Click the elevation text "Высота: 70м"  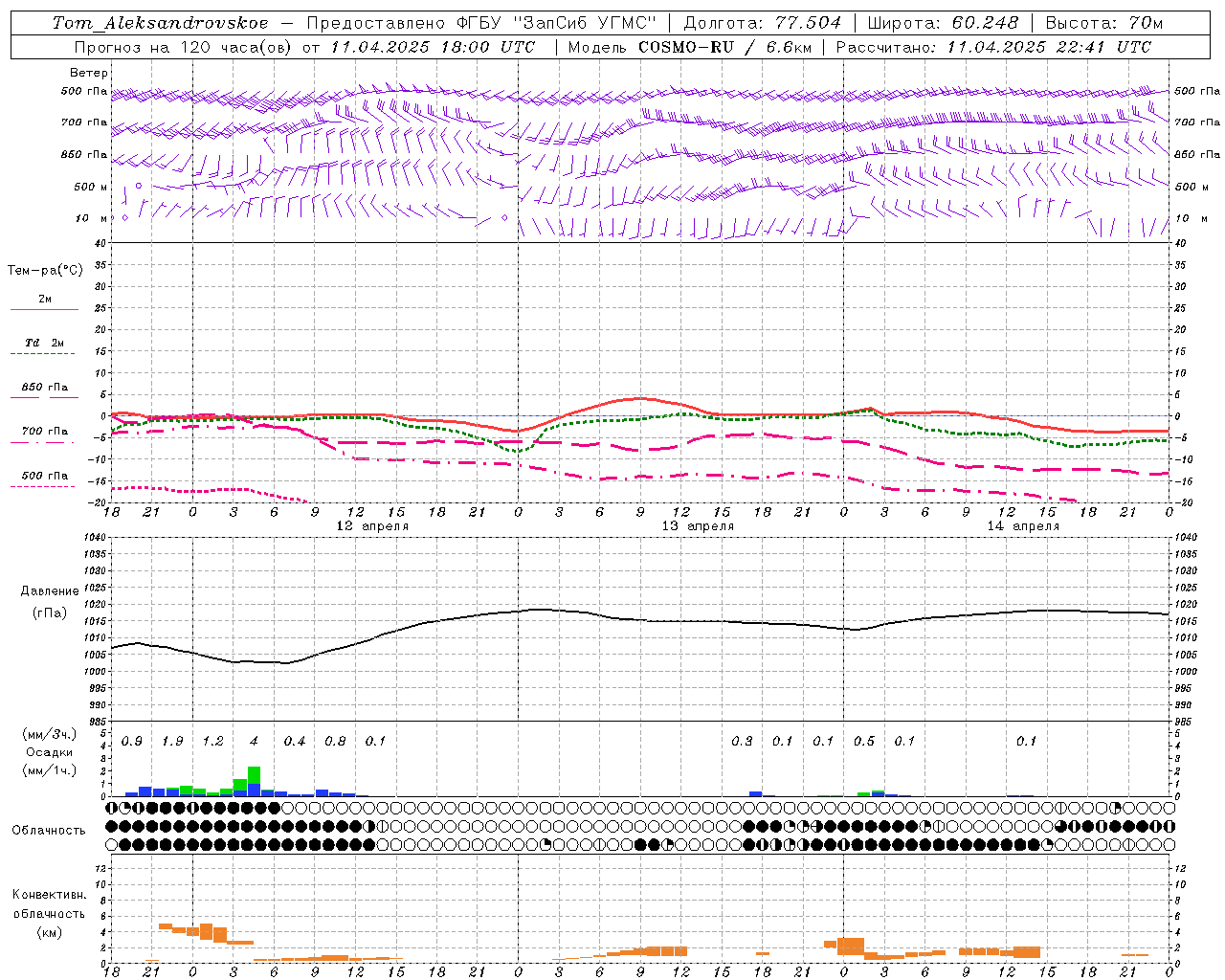click(1104, 23)
